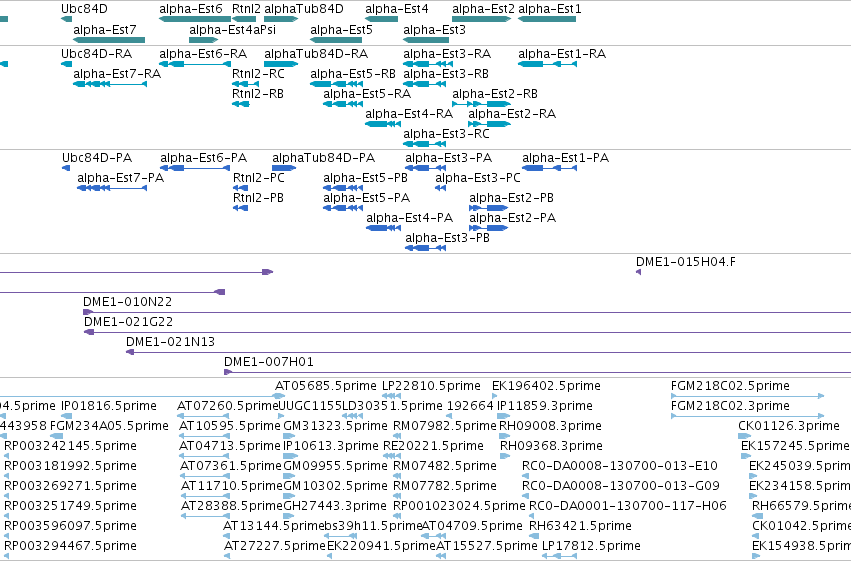The height and width of the screenshot is (561, 851).
Task: Click the alpha-Est6 gene feature bar
Action: [x=195, y=19]
